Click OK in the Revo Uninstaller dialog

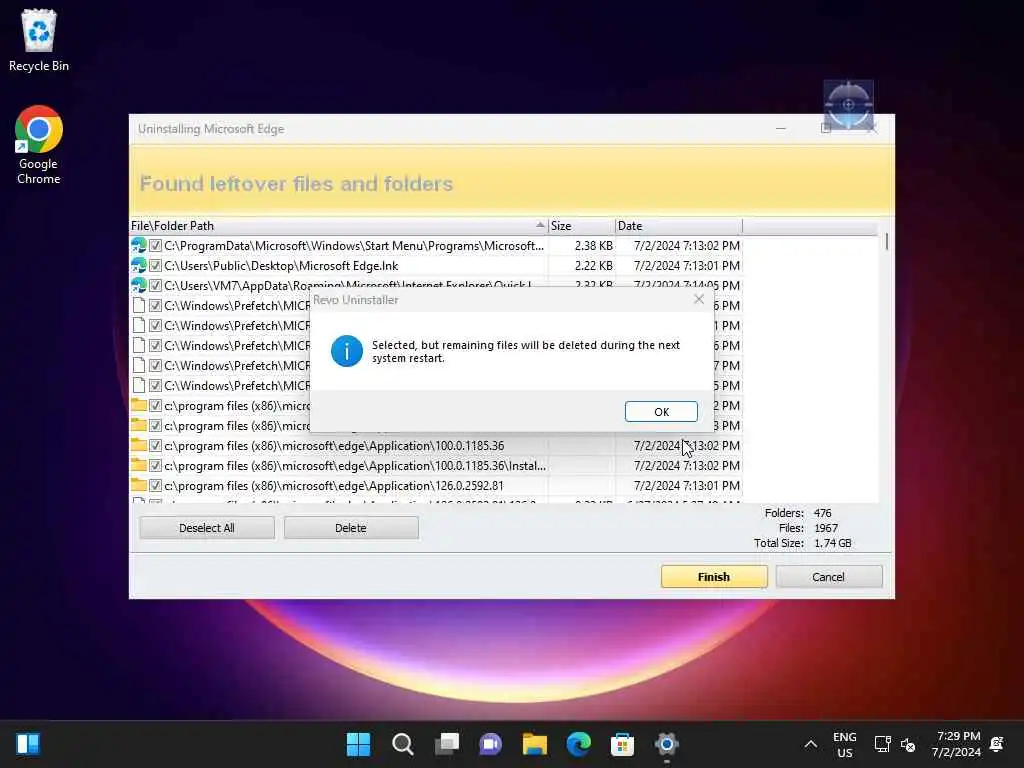click(x=661, y=411)
